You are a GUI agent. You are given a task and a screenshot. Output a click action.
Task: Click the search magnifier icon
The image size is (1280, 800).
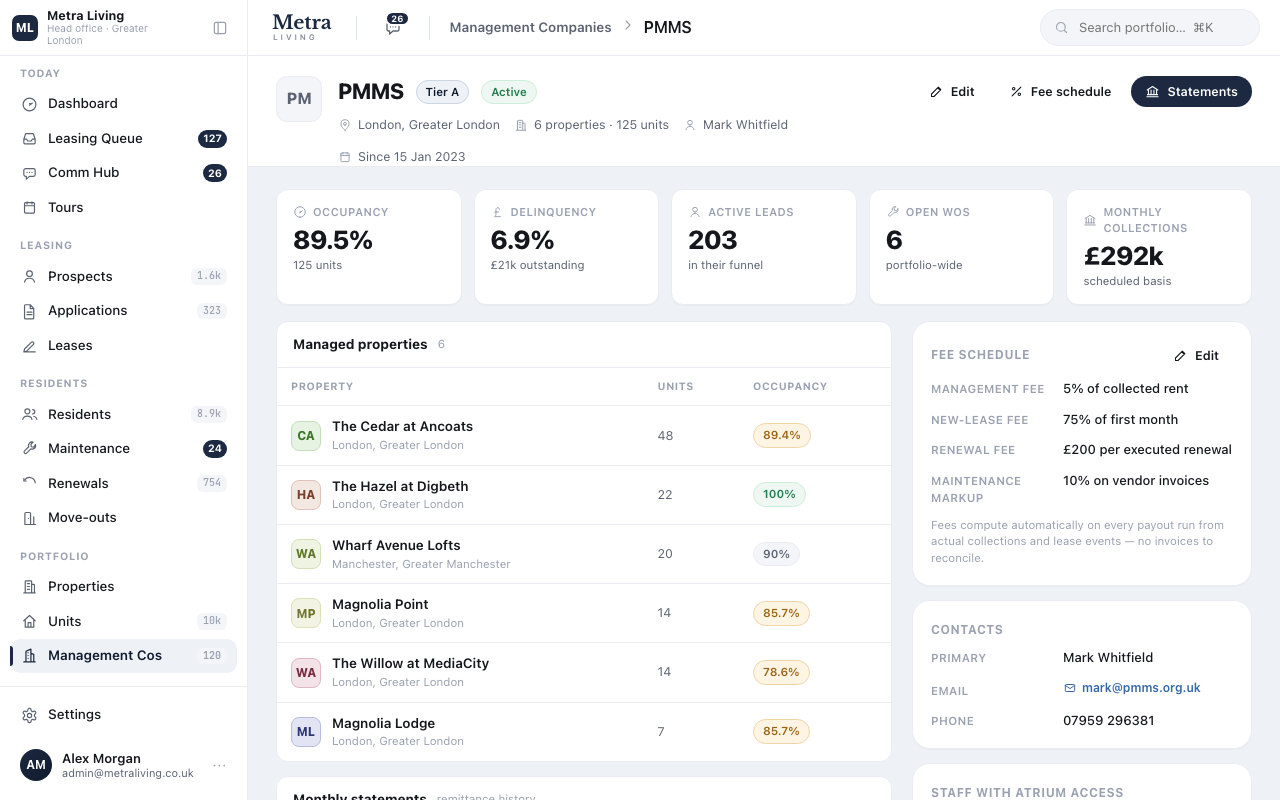(1062, 28)
